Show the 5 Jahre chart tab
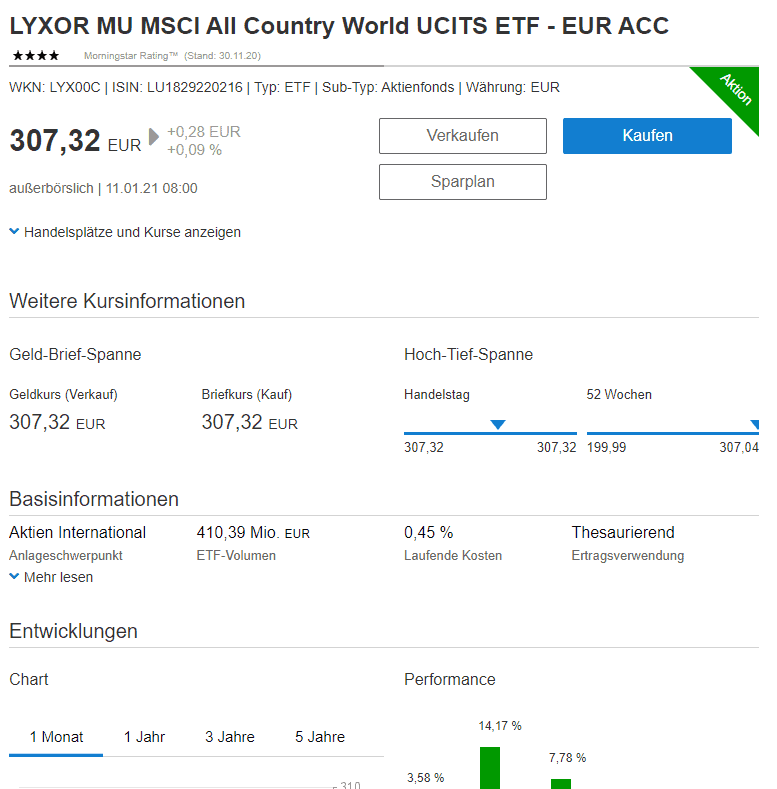 click(x=320, y=737)
